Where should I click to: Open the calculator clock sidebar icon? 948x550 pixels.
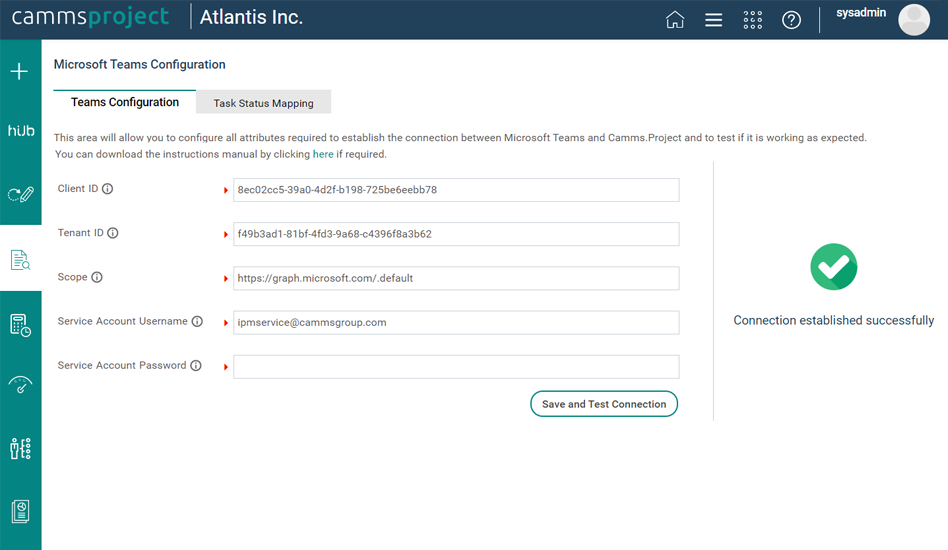point(21,325)
